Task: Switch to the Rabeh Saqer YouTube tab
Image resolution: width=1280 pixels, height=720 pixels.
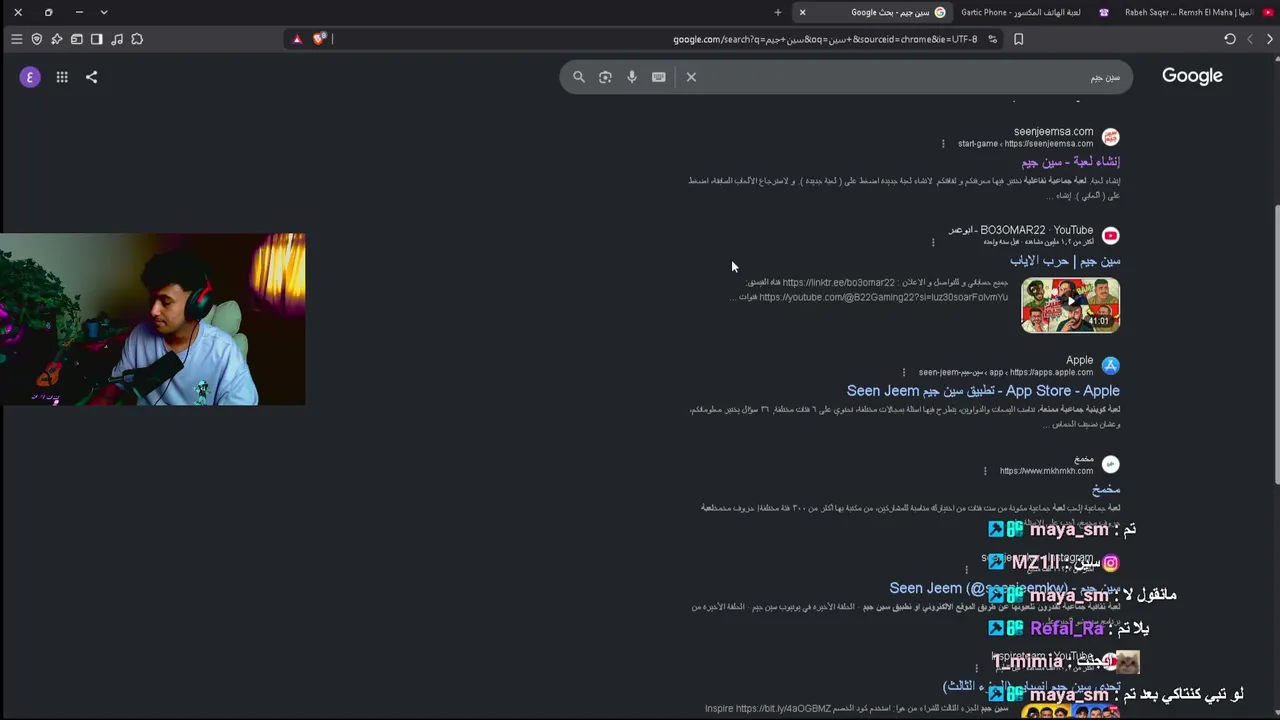Action: coord(1196,12)
